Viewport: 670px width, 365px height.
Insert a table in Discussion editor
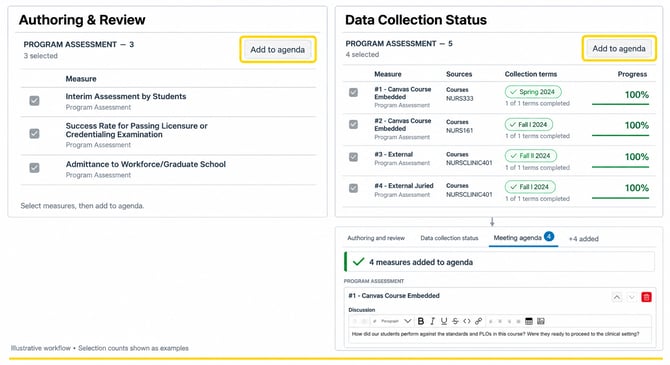tap(529, 321)
